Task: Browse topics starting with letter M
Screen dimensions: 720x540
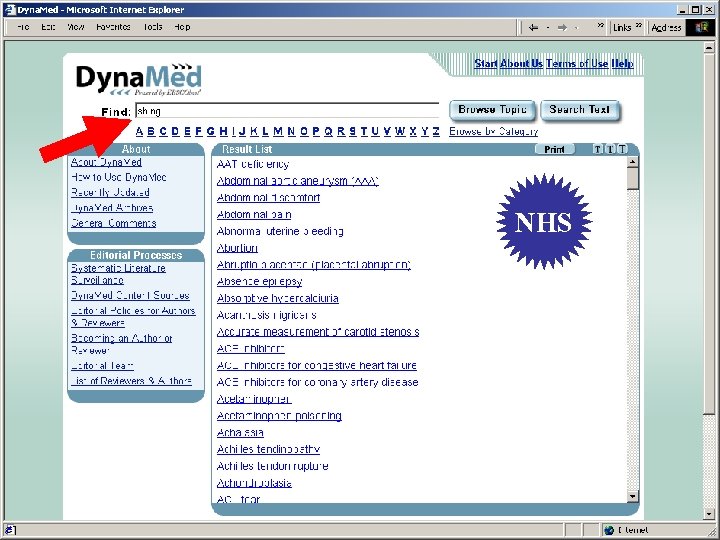Action: pos(278,132)
